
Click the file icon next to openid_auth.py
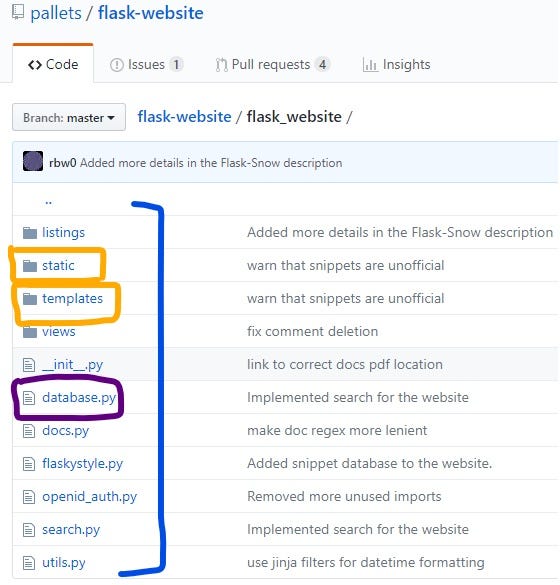[29, 497]
